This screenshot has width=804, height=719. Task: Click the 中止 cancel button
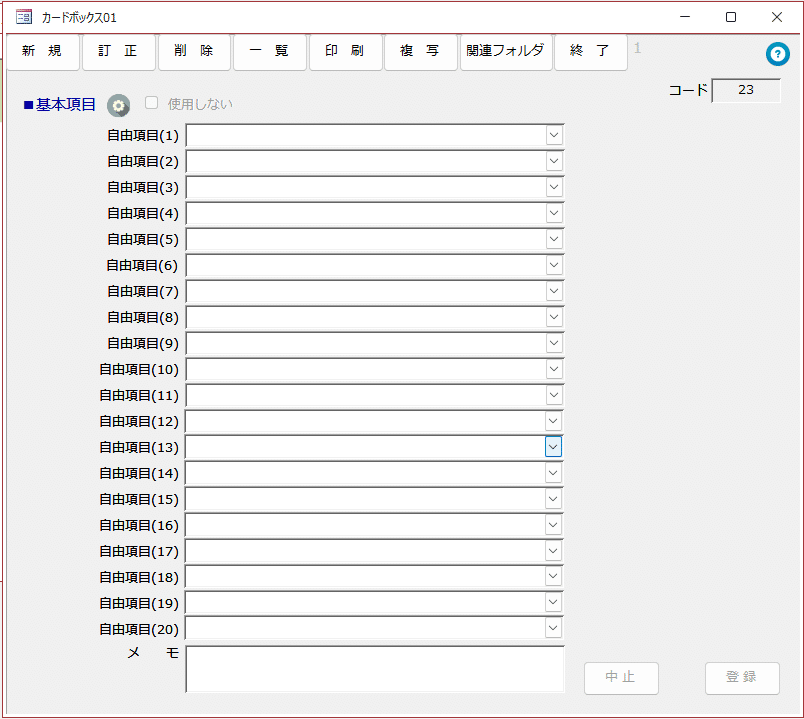(621, 677)
